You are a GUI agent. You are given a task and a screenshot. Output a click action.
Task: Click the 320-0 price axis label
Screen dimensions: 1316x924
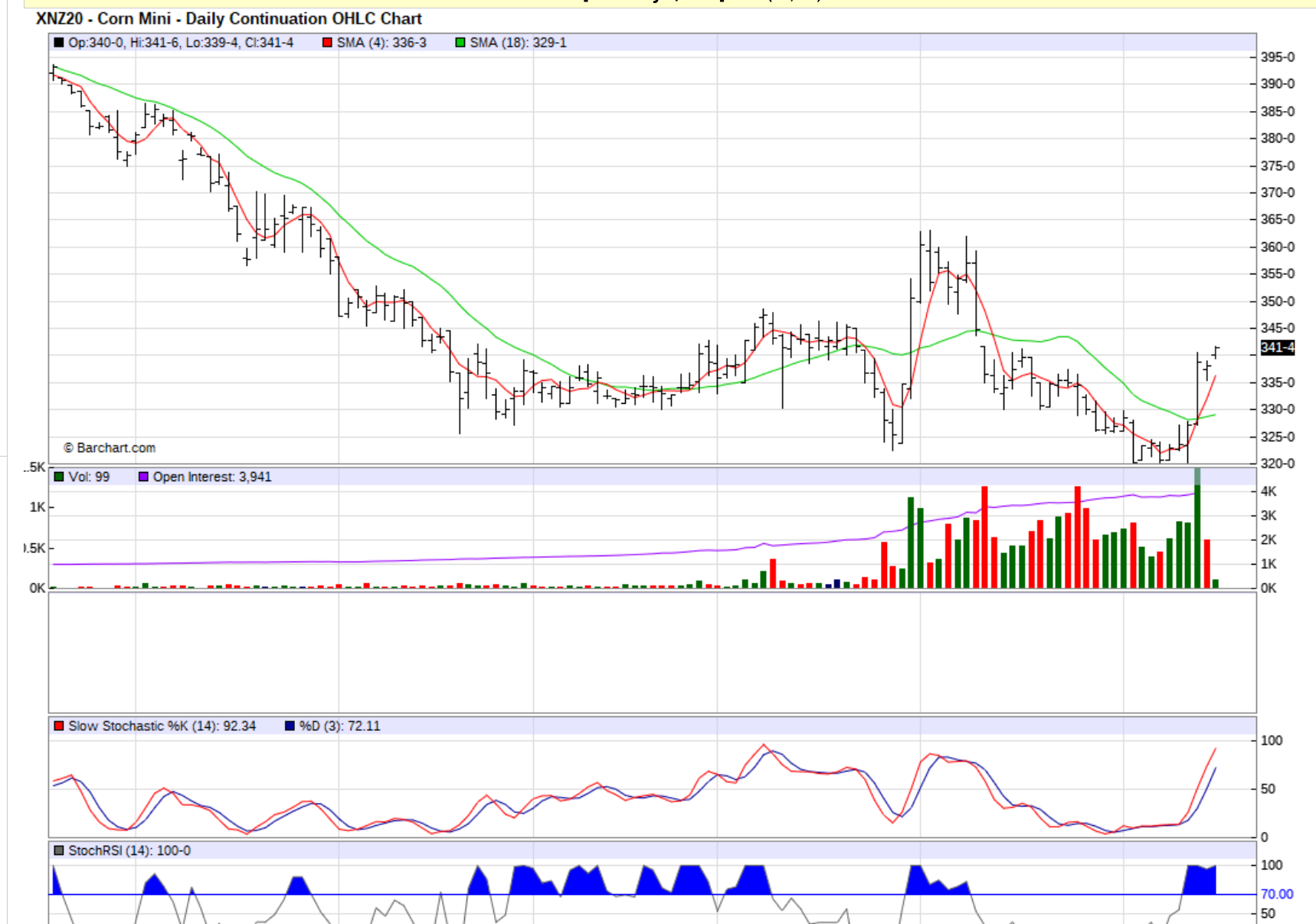click(1277, 464)
